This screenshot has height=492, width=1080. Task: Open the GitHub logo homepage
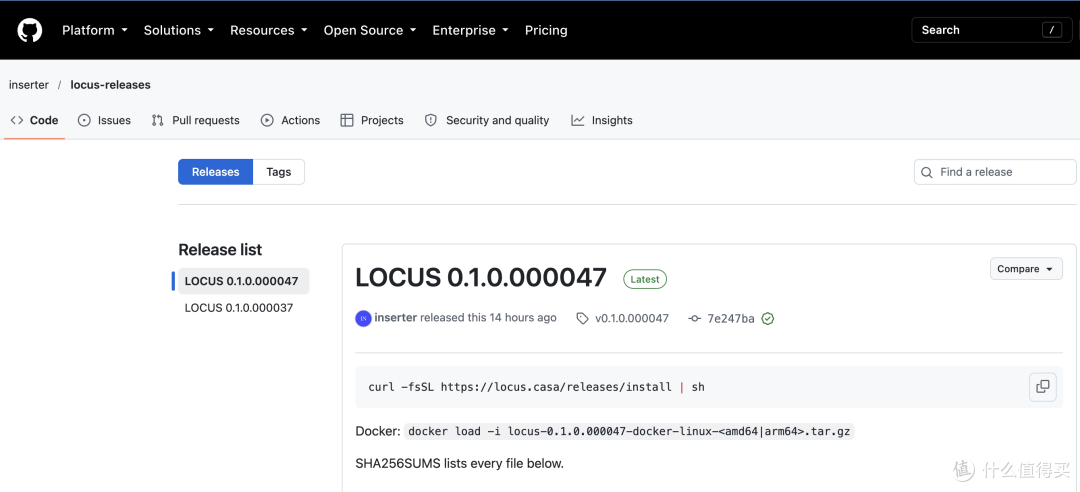click(x=30, y=30)
